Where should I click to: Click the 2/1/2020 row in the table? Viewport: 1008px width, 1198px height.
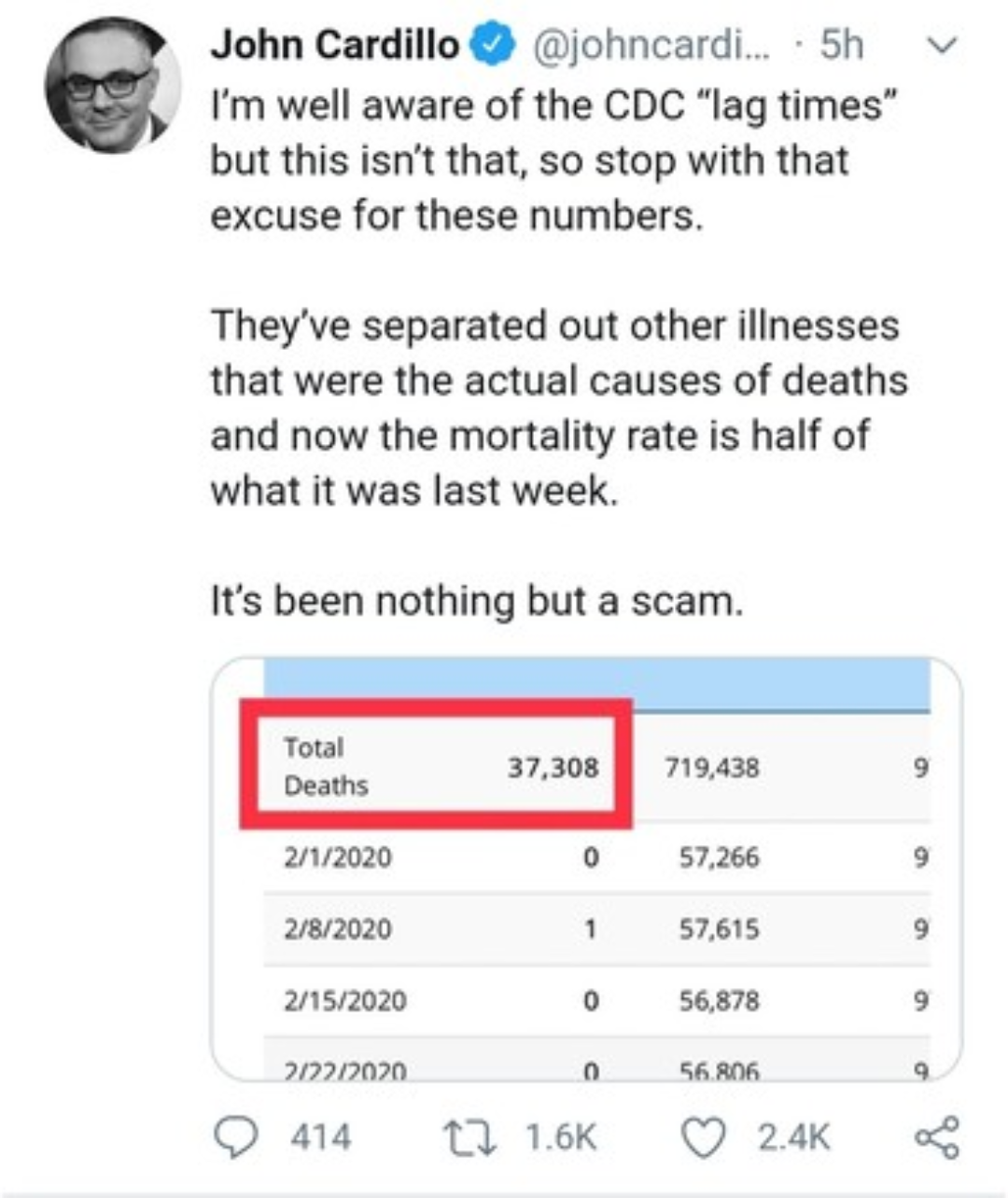[338, 857]
